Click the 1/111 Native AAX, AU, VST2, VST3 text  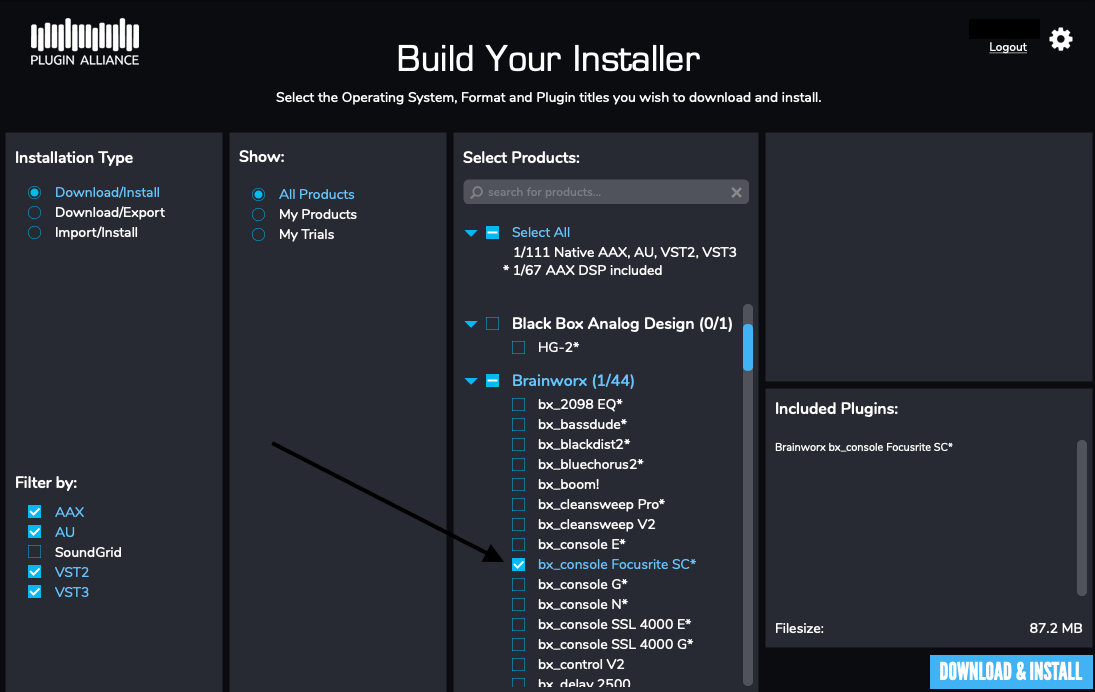[x=624, y=252]
